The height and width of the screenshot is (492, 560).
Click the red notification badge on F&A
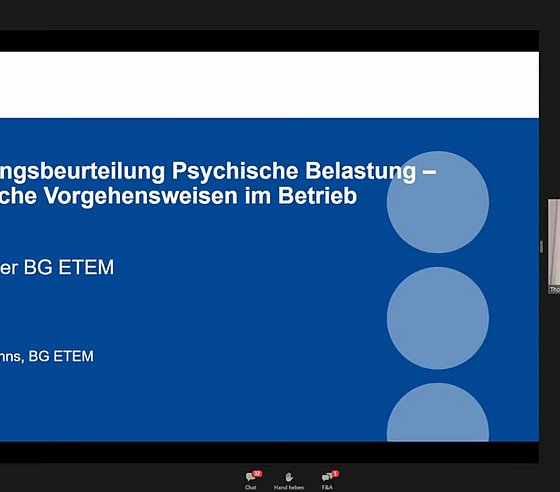point(335,473)
